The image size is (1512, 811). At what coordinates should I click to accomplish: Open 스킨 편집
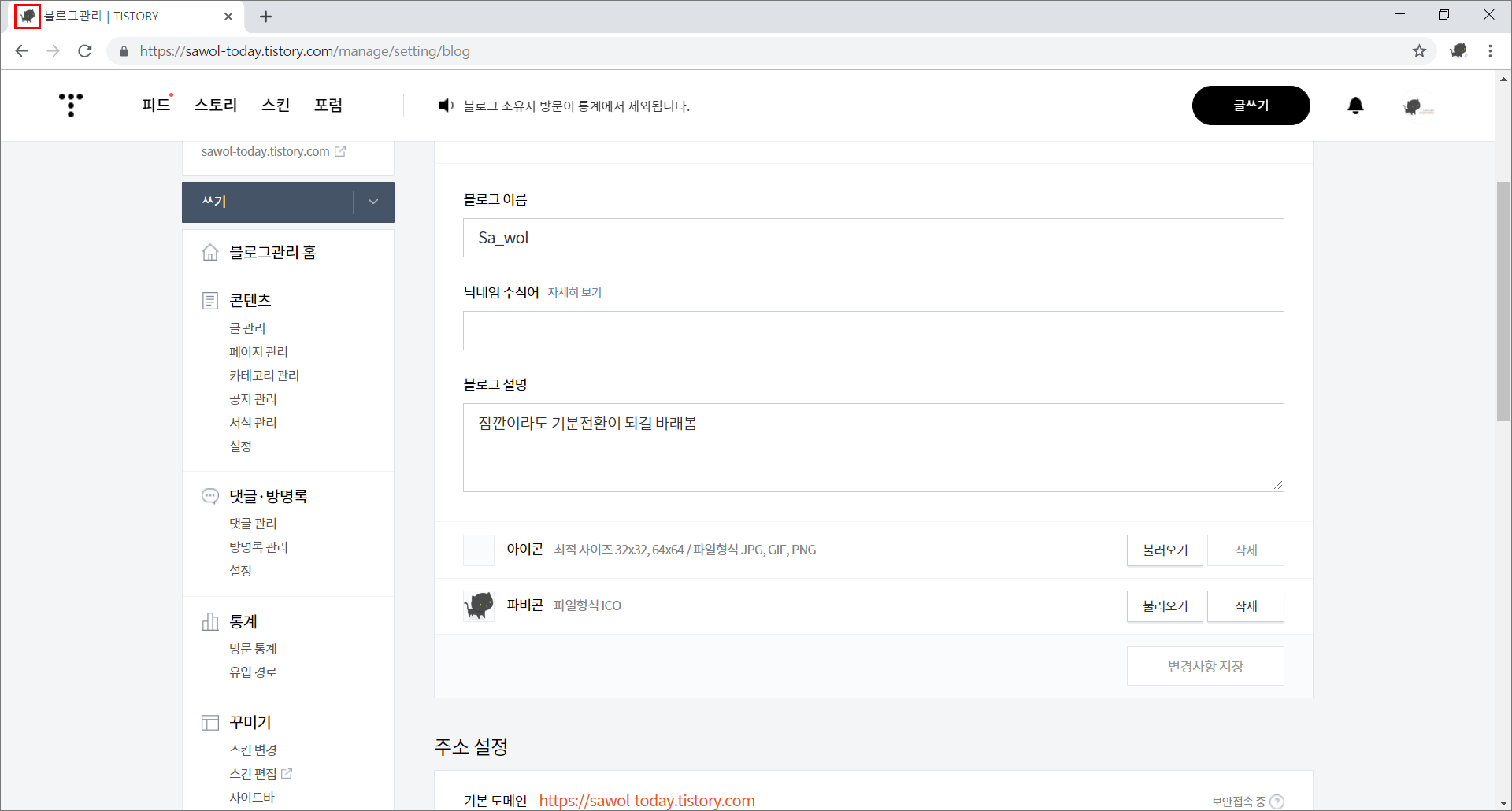(253, 774)
